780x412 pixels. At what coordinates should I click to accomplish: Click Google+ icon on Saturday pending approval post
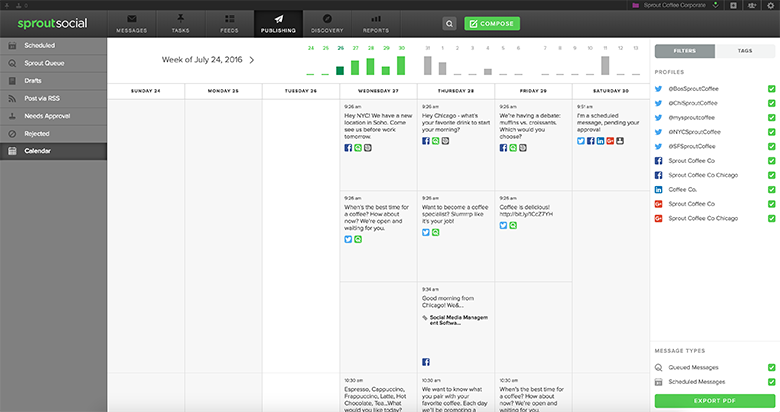[x=610, y=141]
